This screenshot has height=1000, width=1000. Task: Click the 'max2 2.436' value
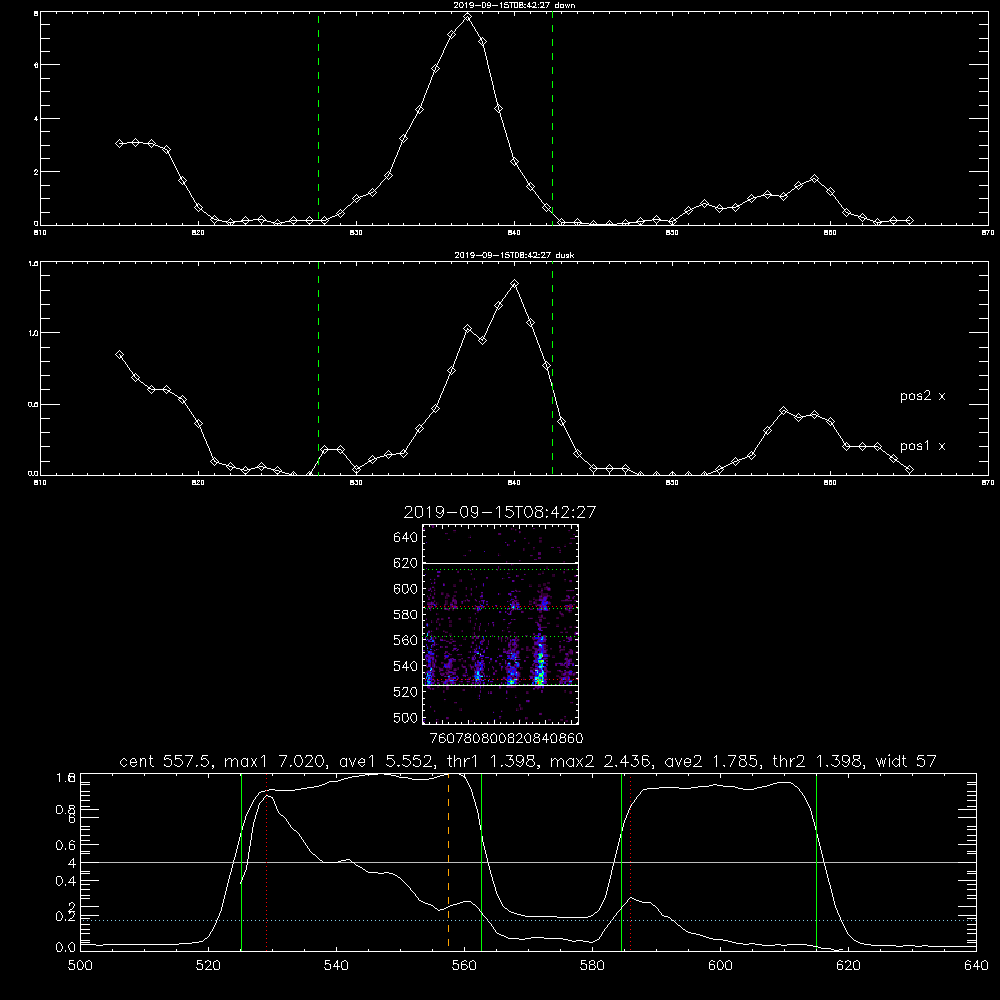(600, 761)
